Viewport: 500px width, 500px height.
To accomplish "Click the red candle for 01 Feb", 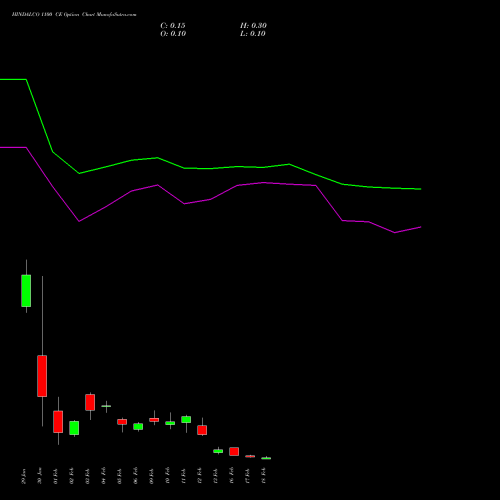I will pos(58,422).
